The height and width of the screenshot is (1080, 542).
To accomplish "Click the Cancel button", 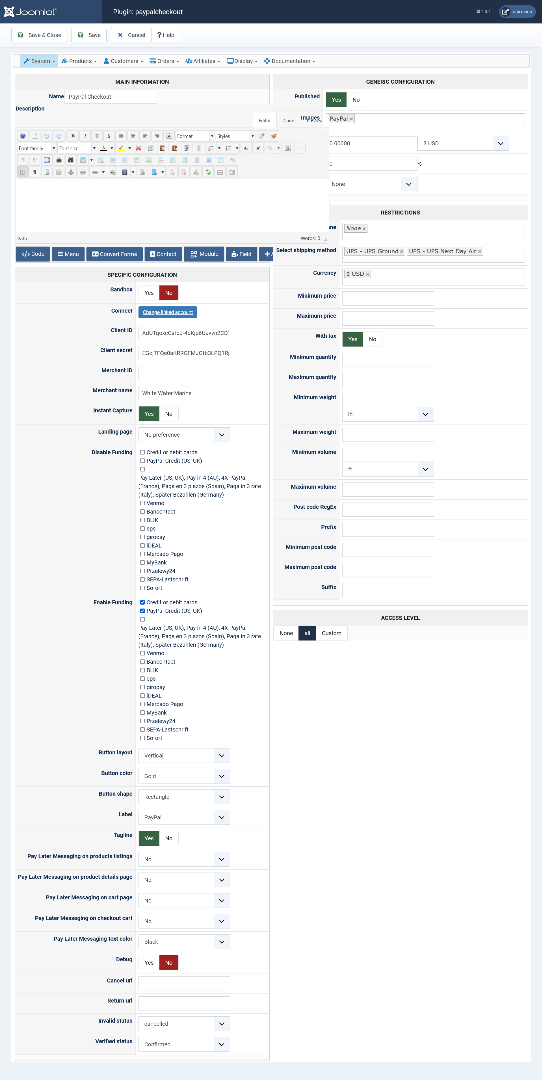I will pos(132,34).
